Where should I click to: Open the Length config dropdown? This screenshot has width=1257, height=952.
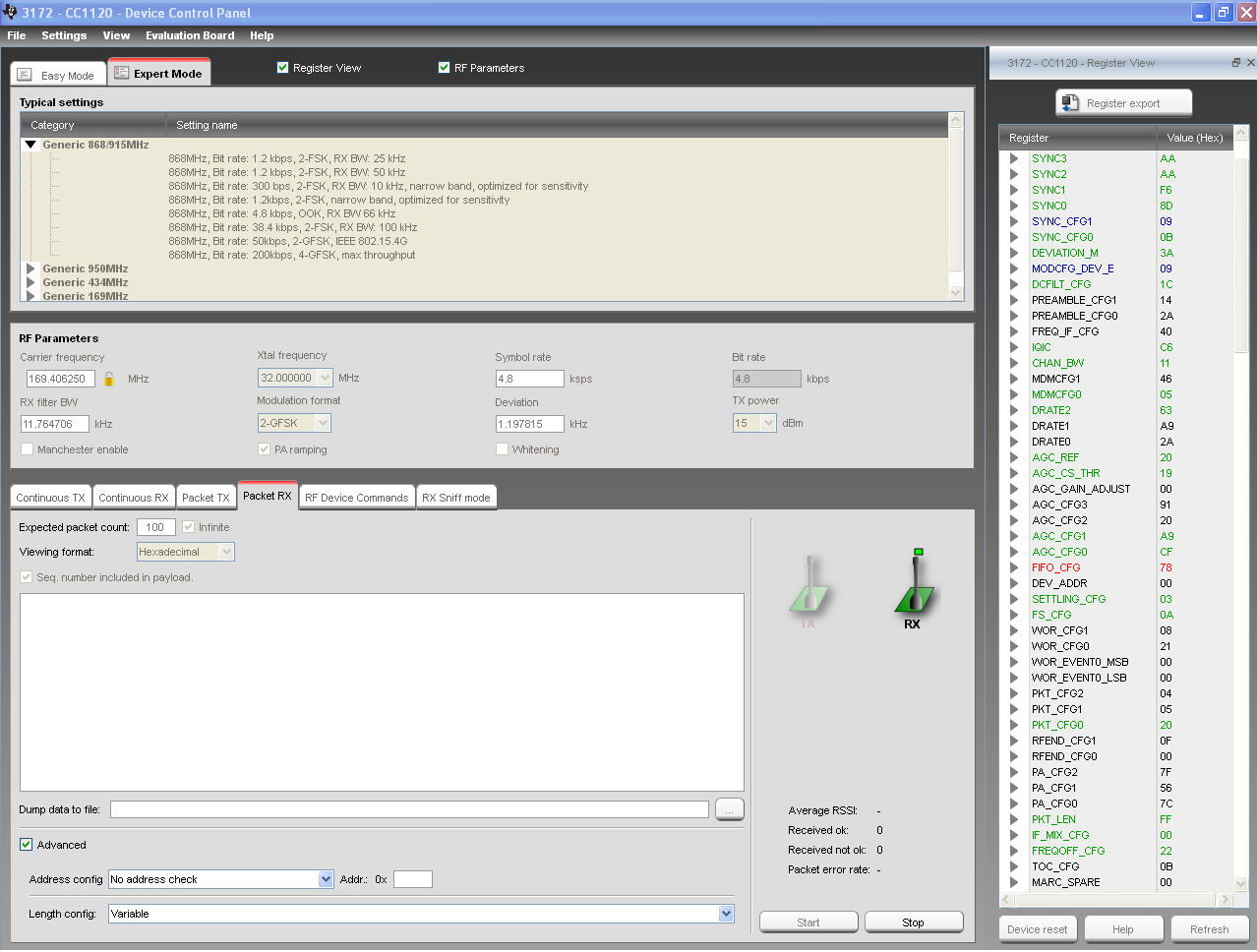726,914
